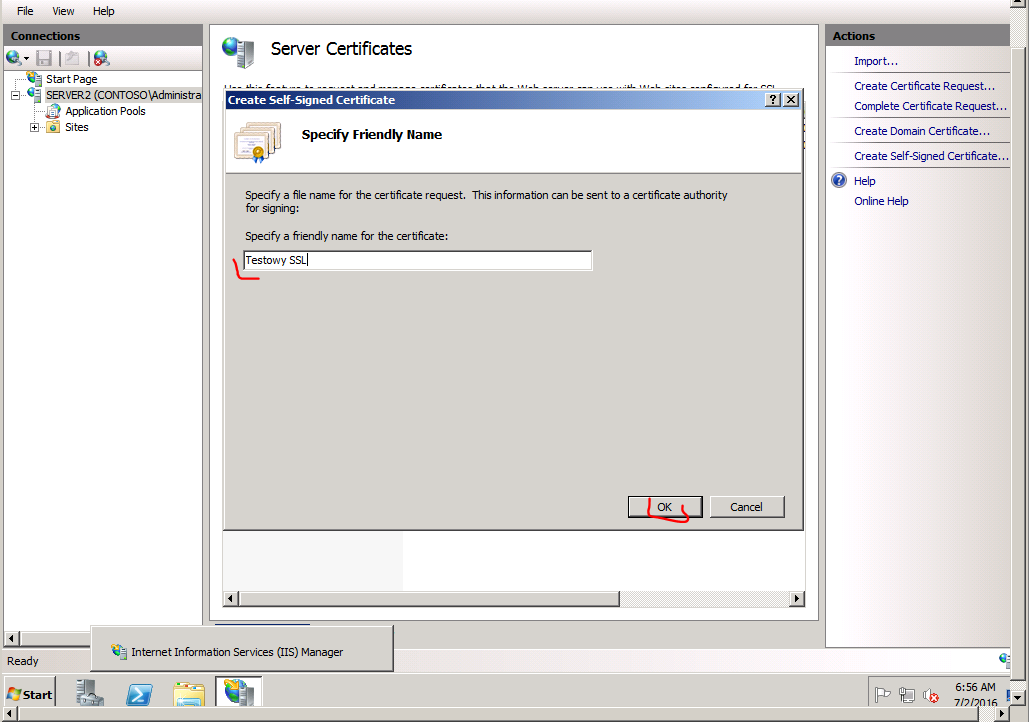Click the Up toolbar icon in Connections
This screenshot has height=722, width=1029.
(x=72, y=58)
